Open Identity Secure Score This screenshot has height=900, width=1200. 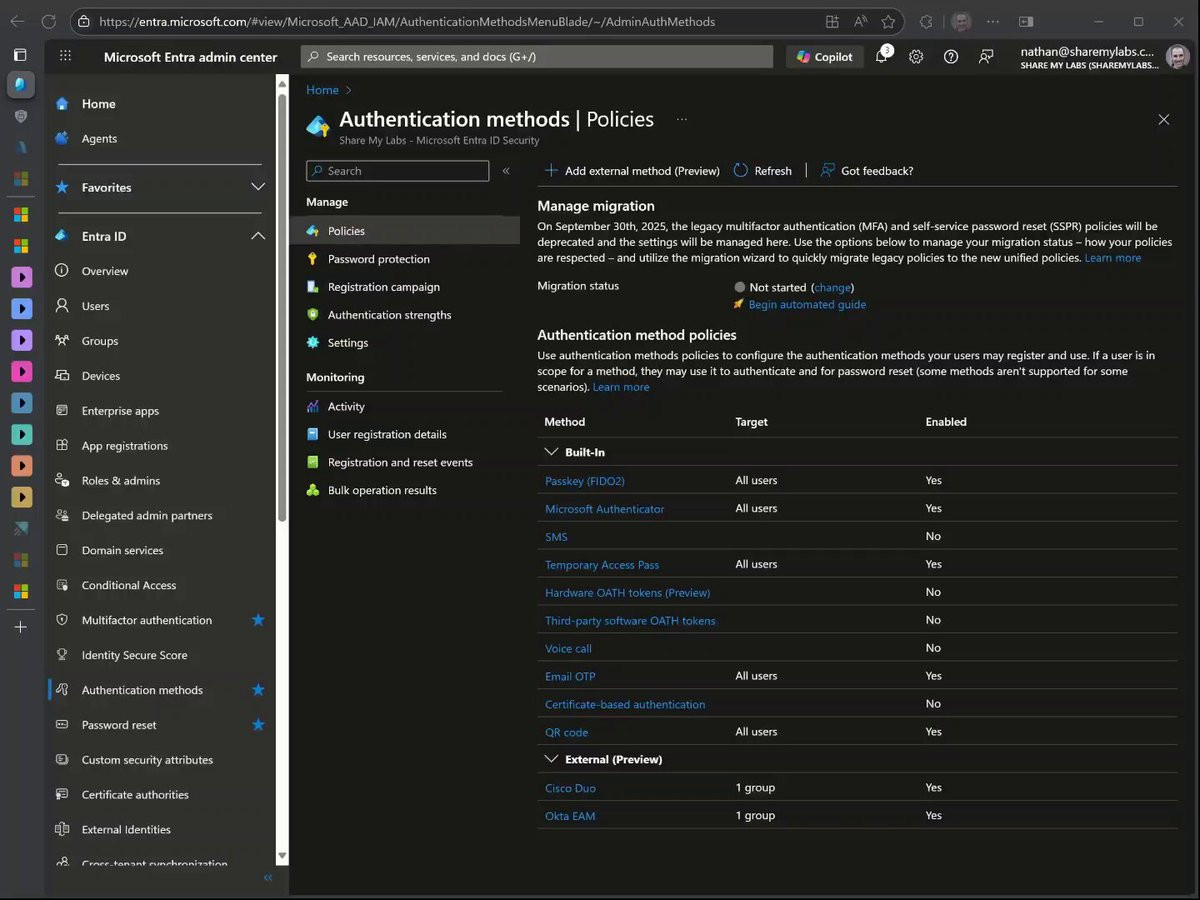pos(134,655)
